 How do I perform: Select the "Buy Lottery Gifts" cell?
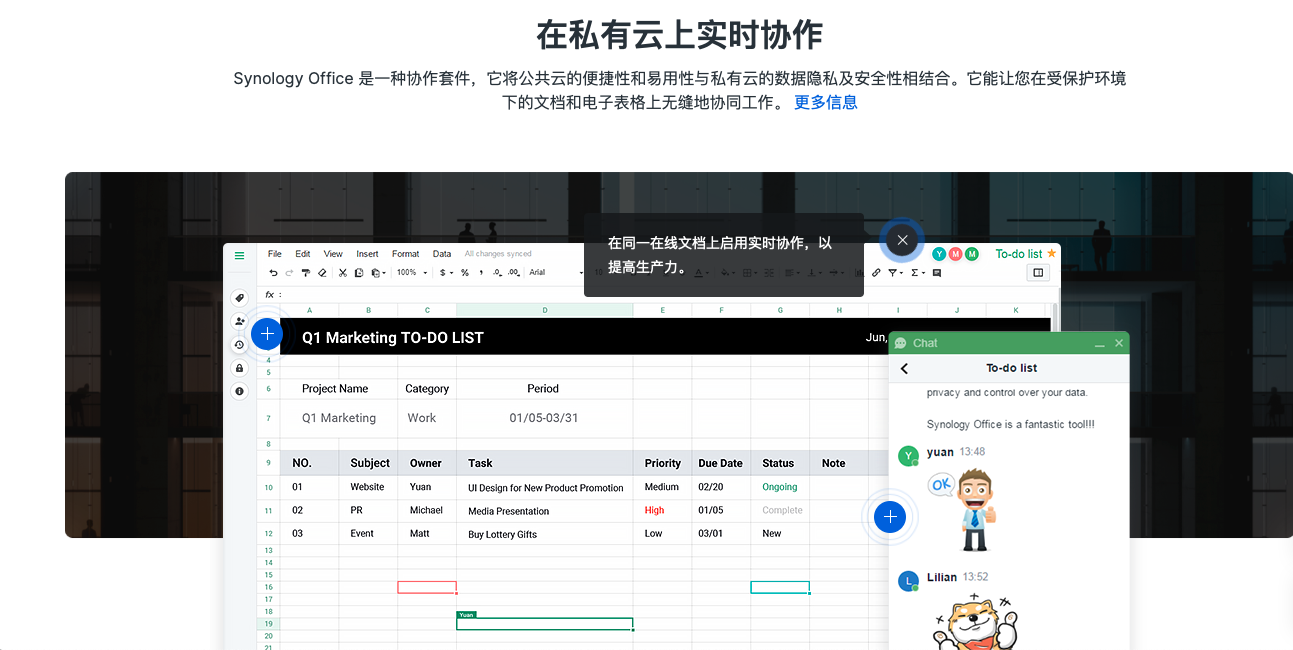(545, 534)
